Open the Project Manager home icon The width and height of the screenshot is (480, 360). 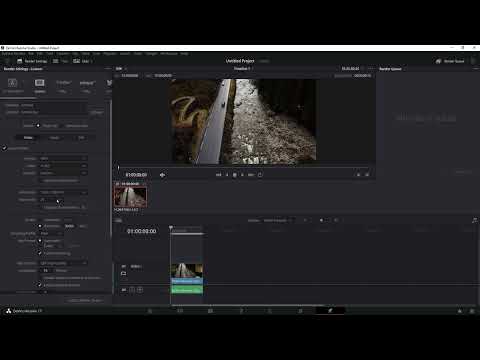click(459, 311)
